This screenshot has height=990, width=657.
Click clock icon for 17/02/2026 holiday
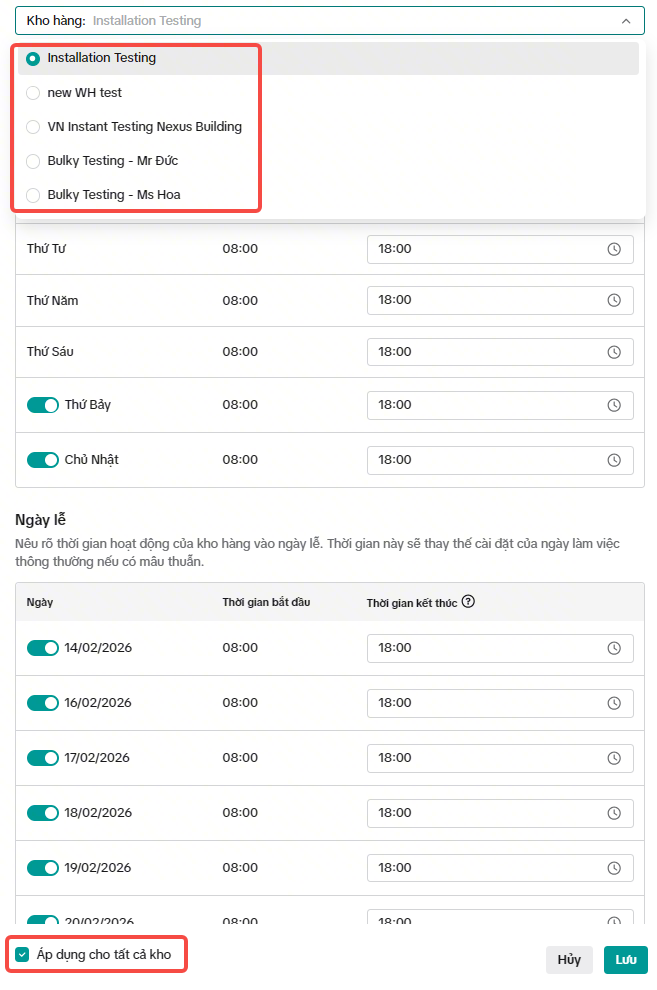pos(614,758)
